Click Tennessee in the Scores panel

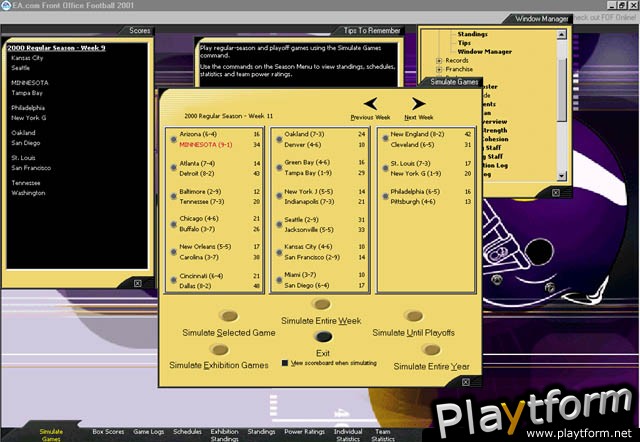click(x=26, y=183)
